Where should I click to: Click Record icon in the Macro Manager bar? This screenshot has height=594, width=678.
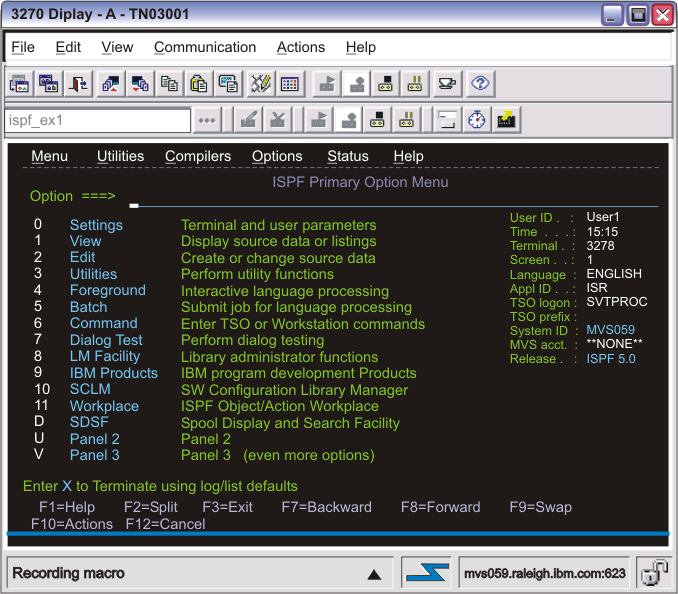(348, 120)
